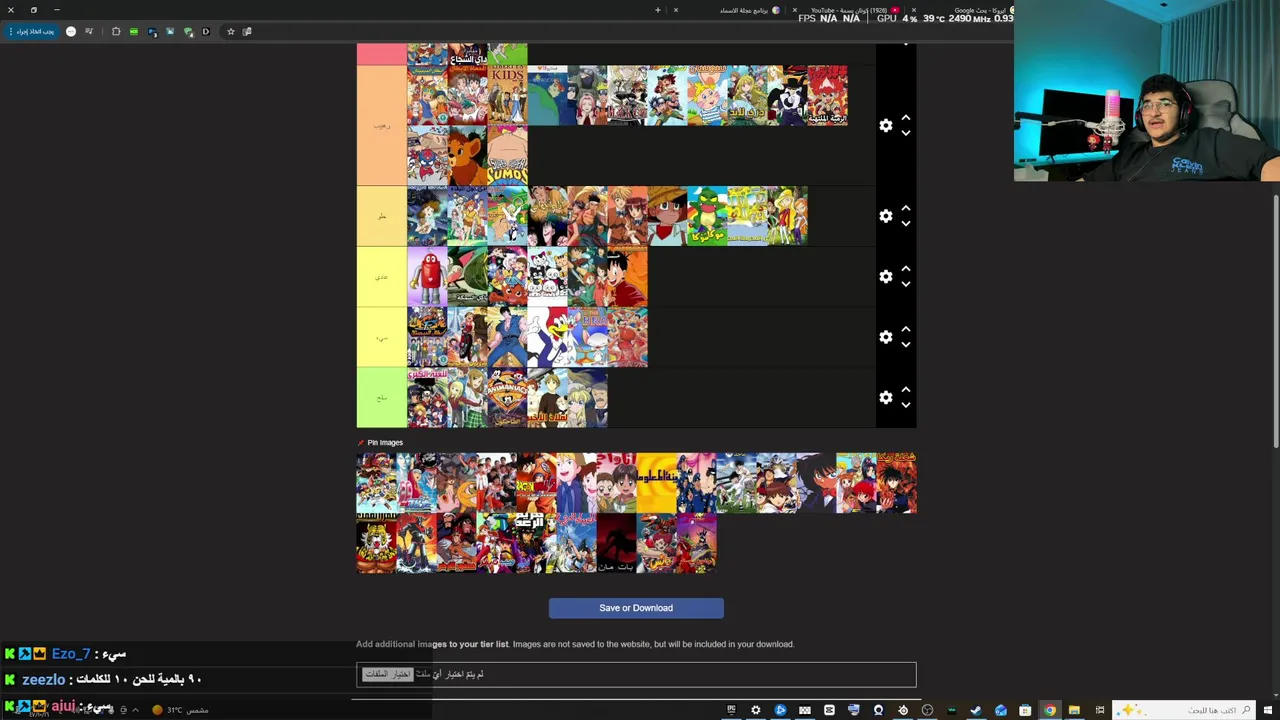Open settings gear for green bottom tier row
The width and height of the screenshot is (1280, 720).
885,397
